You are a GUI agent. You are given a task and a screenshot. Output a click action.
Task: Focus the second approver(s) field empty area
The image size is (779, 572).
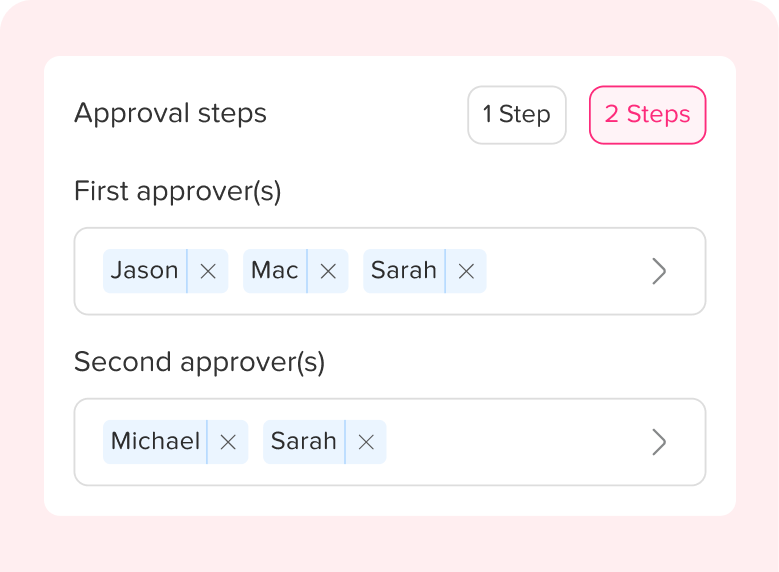tap(515, 442)
